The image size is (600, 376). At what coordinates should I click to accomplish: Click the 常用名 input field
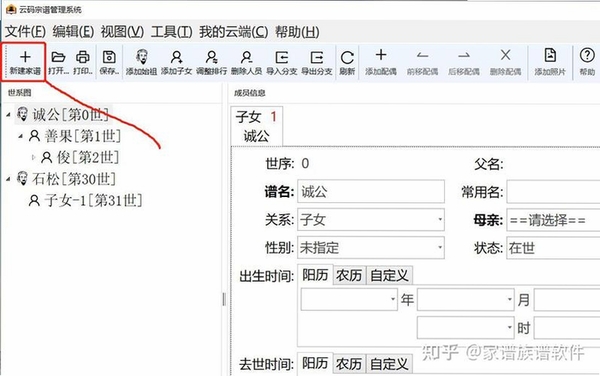553,191
